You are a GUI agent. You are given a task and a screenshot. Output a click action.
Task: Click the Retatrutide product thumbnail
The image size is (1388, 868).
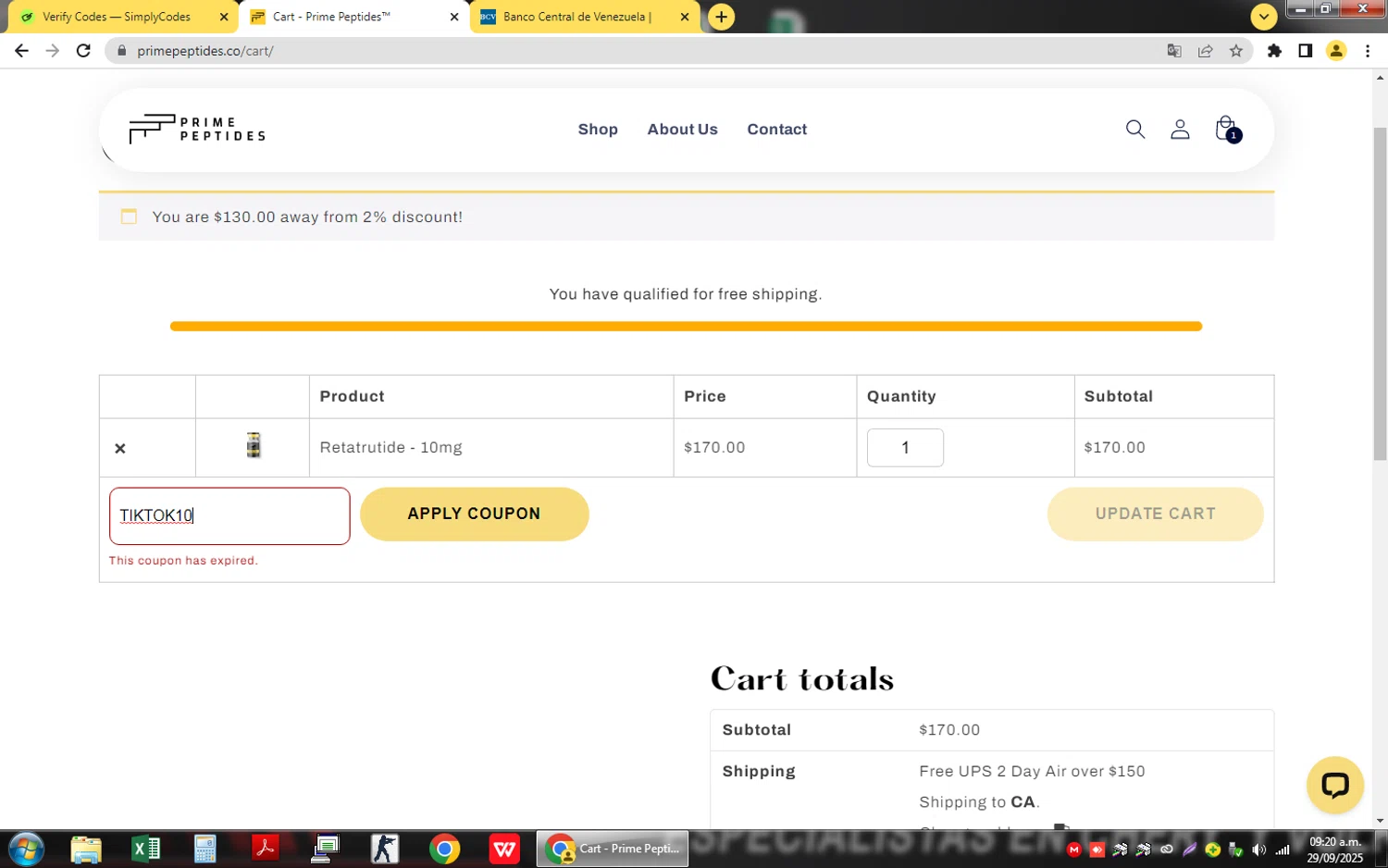click(254, 445)
